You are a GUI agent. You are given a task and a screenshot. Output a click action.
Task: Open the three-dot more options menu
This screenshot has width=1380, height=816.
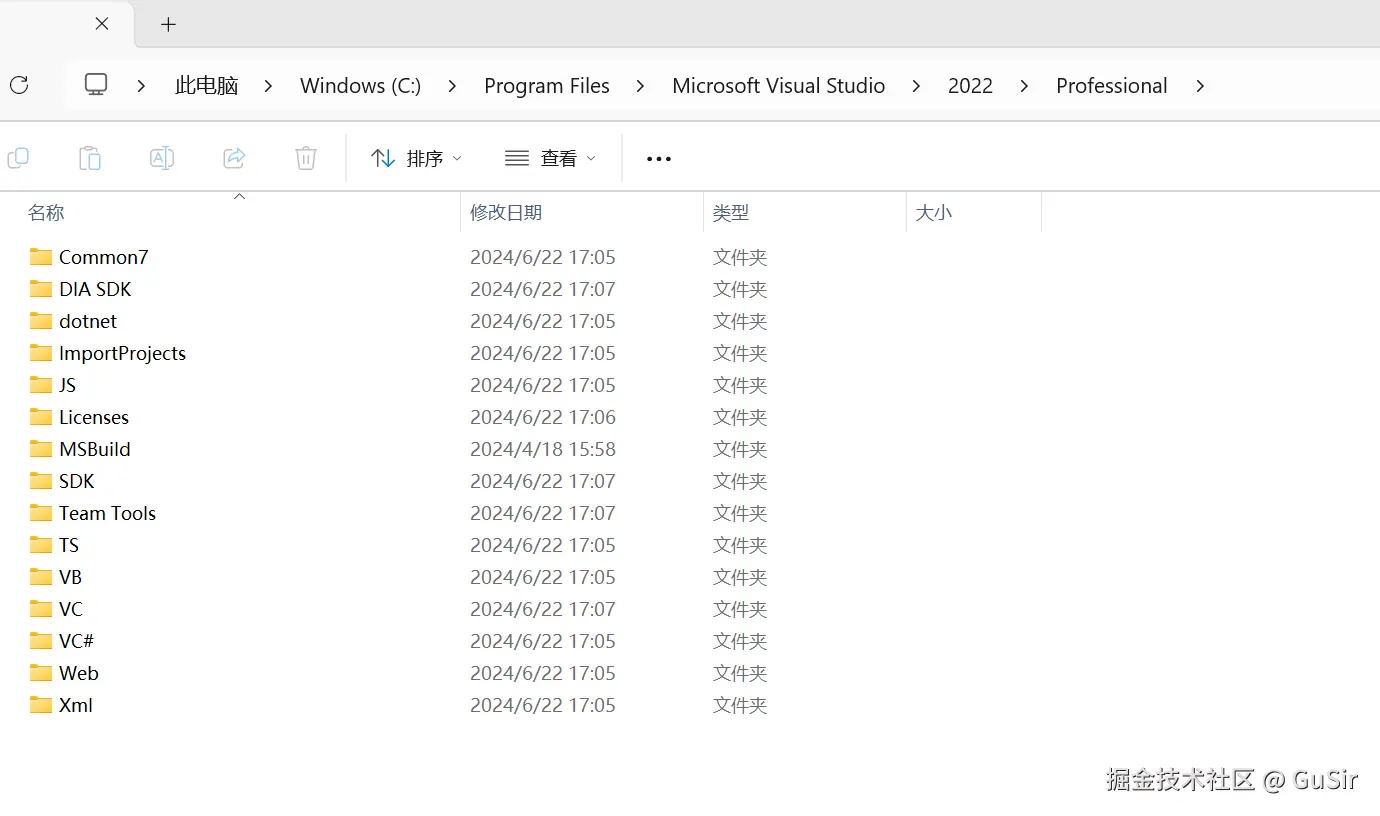(x=659, y=158)
